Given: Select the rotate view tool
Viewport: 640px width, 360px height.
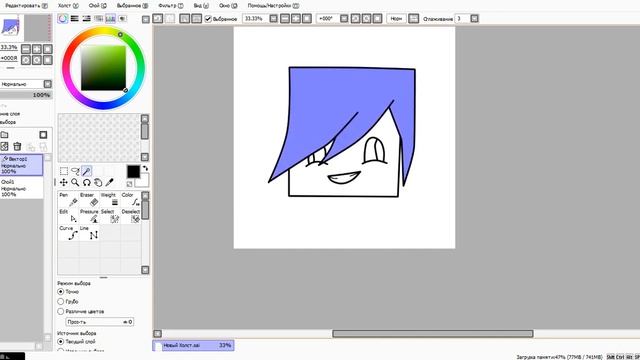Looking at the screenshot, I should 87,182.
